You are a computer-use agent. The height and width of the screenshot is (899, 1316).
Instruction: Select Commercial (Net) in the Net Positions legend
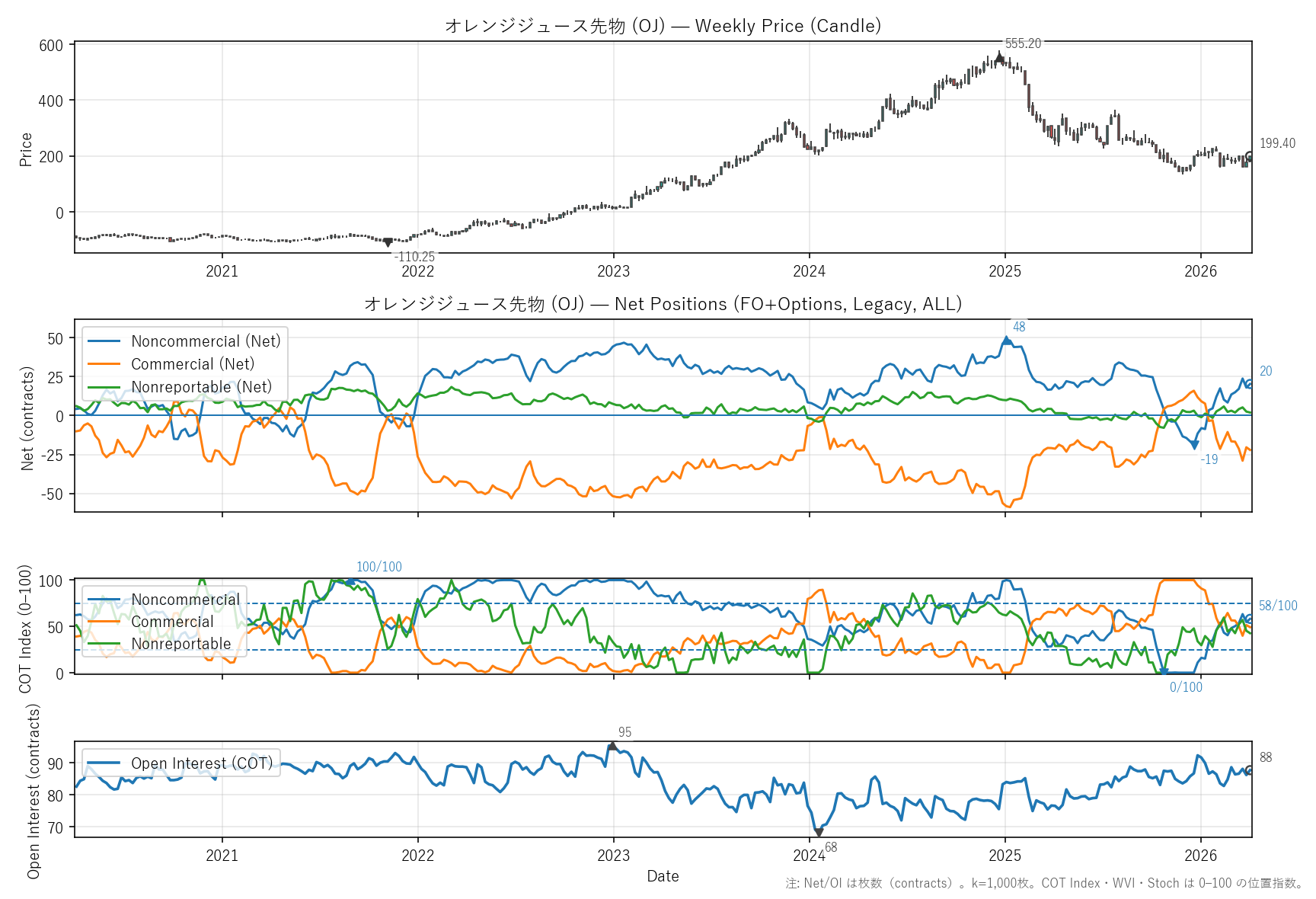pyautogui.click(x=193, y=364)
